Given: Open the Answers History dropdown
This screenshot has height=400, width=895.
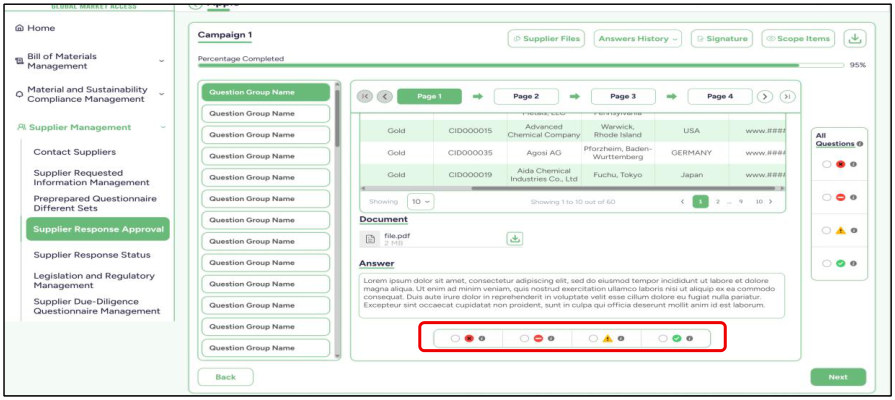Looking at the screenshot, I should click(x=638, y=38).
